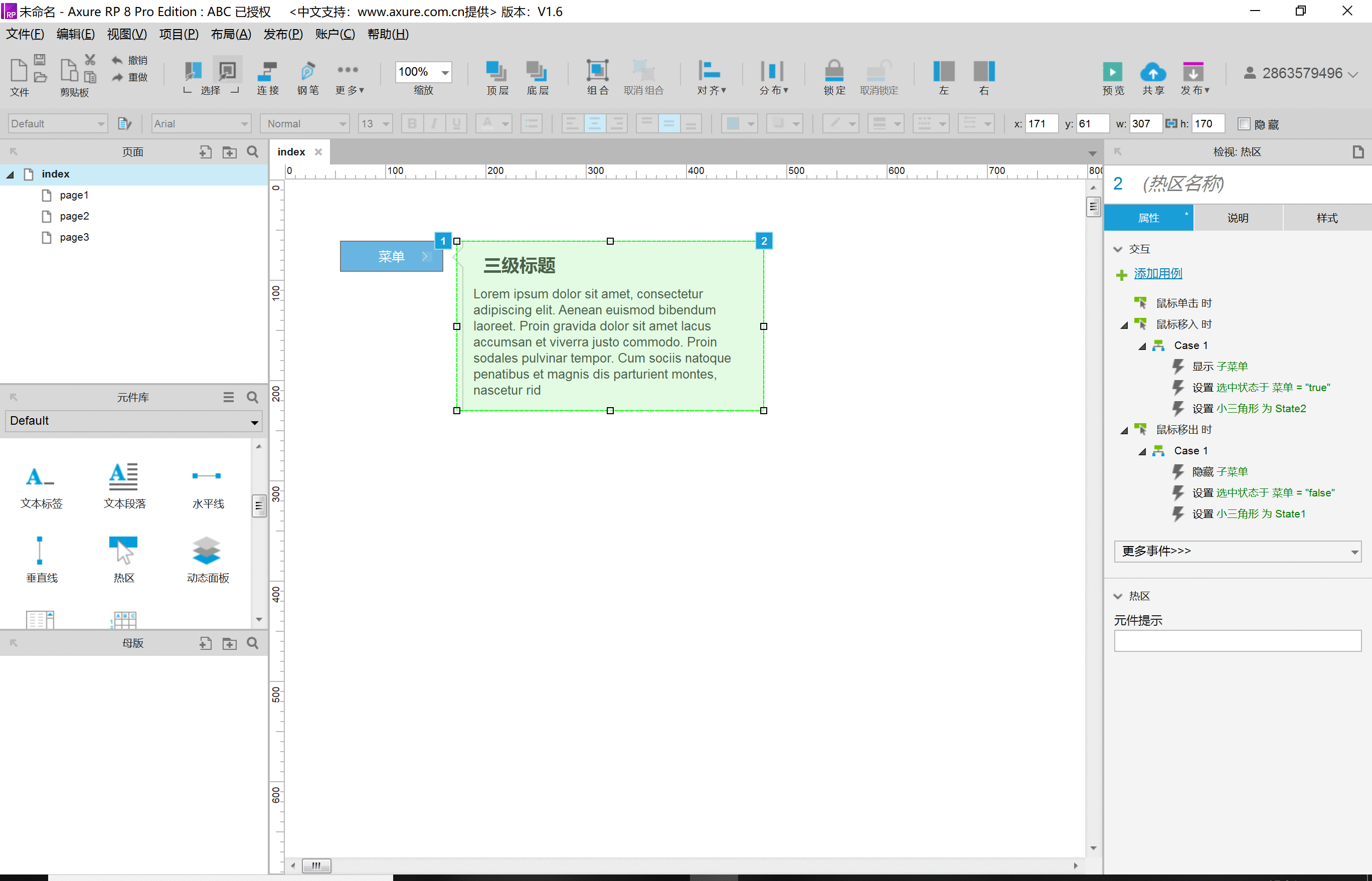Open page2 in the pages tree

coord(74,216)
